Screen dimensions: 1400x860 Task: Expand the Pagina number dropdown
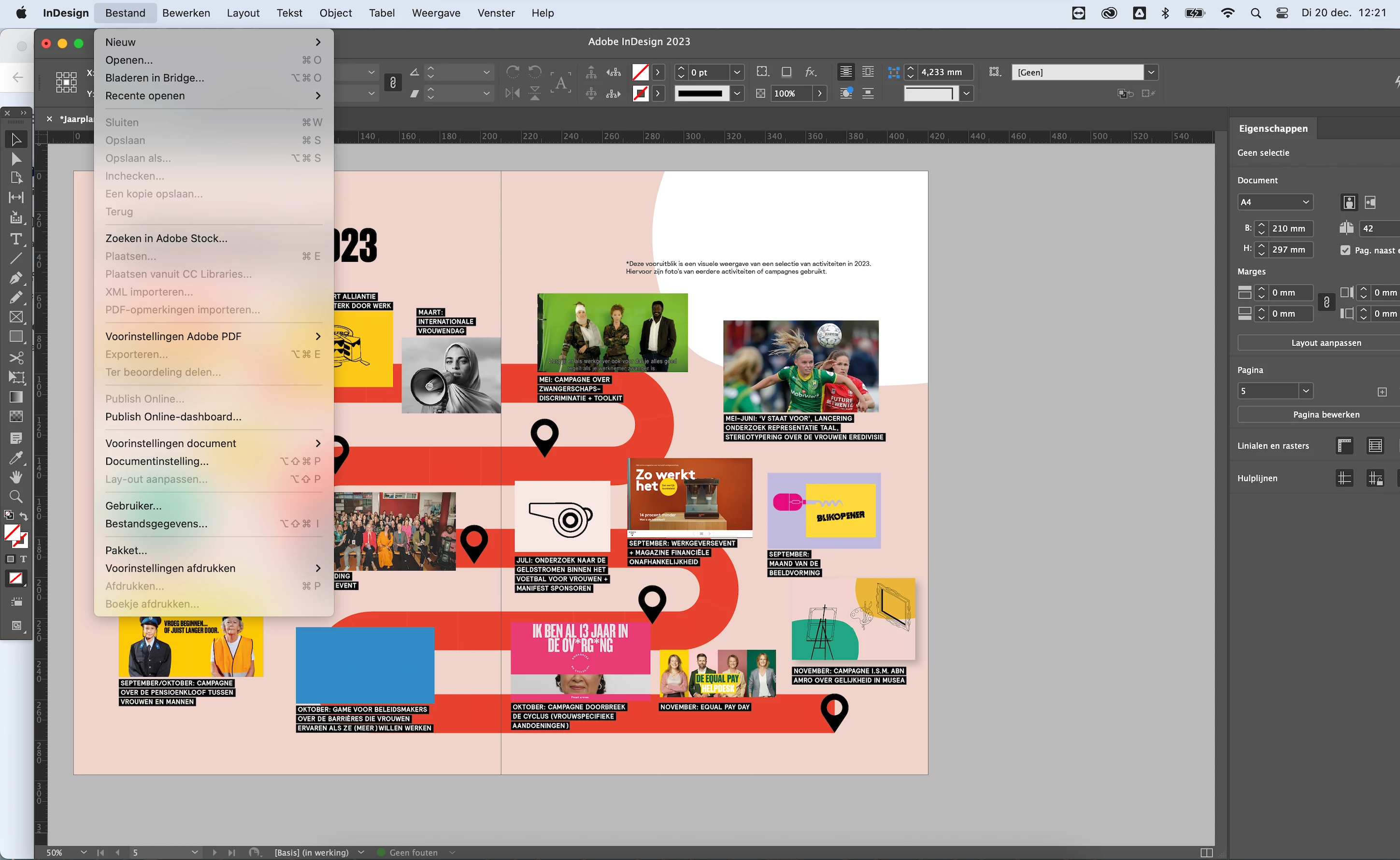pos(1306,391)
